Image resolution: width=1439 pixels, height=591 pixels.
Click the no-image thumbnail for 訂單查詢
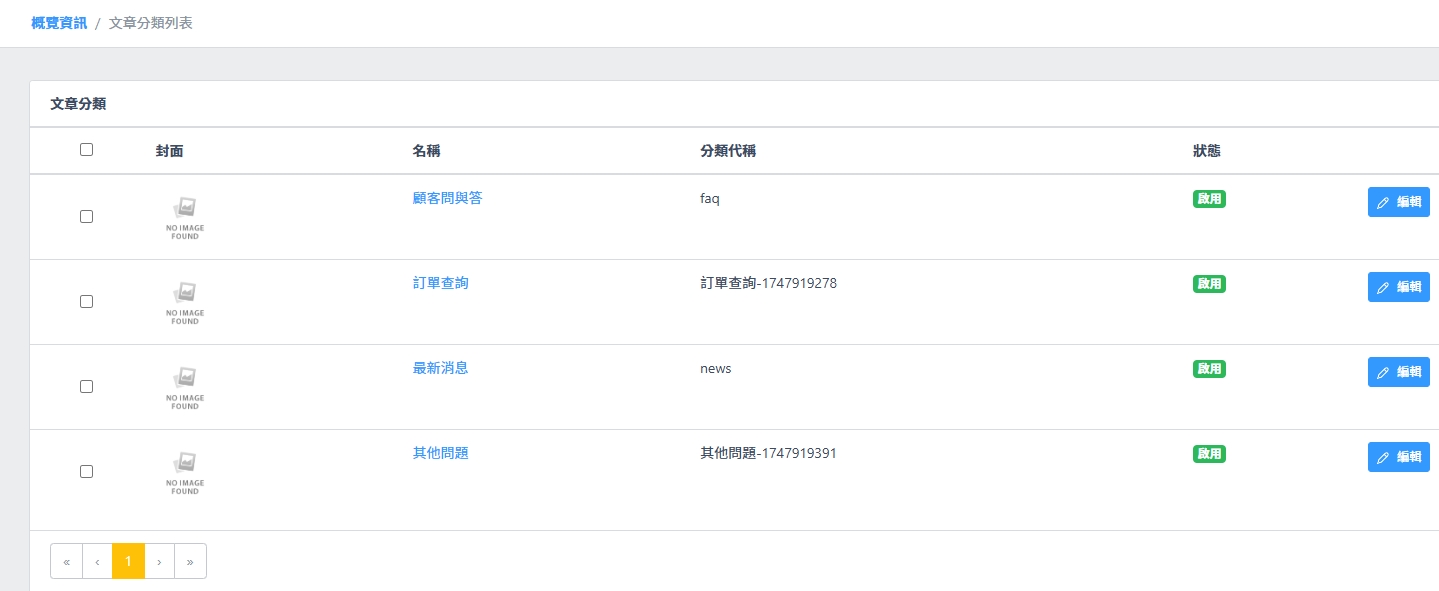point(185,302)
